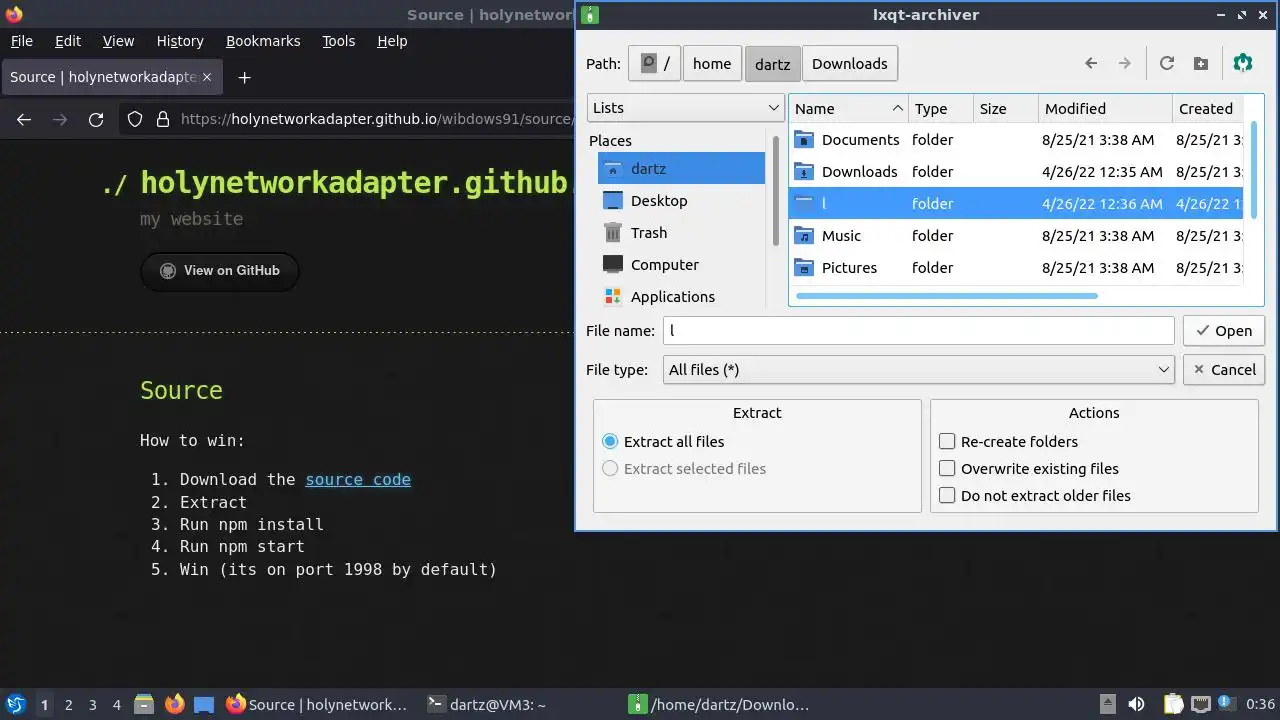Select the Pictures folder row
This screenshot has height=720, width=1280.
1016,267
